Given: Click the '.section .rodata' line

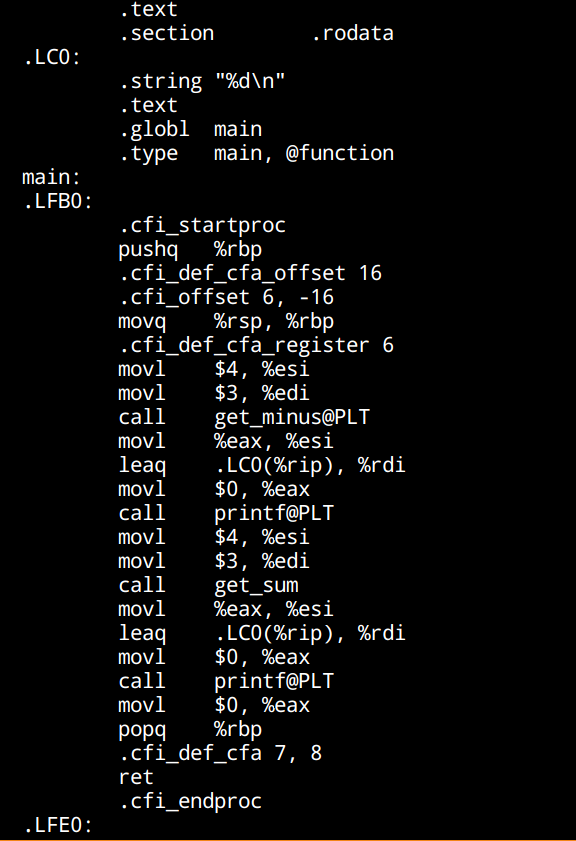Looking at the screenshot, I should click(256, 33).
